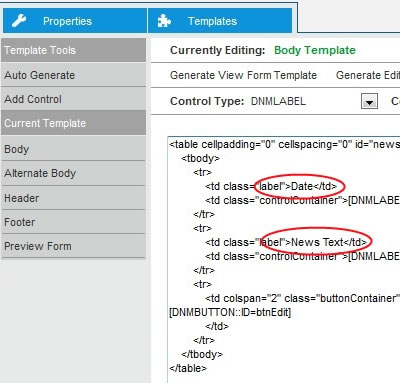
Task: Click the DNMLABEL control type value
Action: [x=278, y=101]
